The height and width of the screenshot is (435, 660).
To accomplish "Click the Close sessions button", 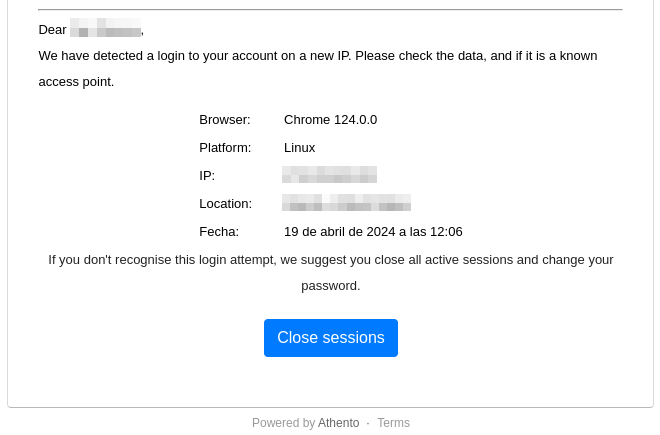I will [330, 338].
